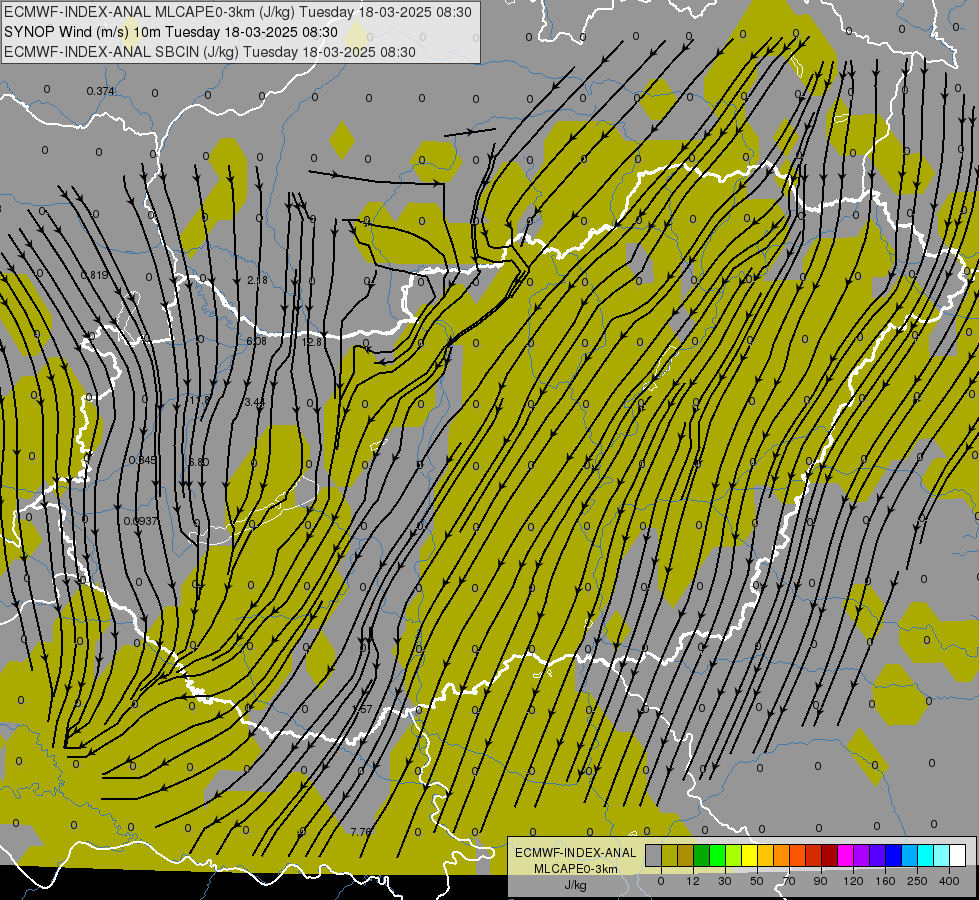
Task: Click the legend title ECMWF-INDEX-ANAL
Action: click(576, 853)
